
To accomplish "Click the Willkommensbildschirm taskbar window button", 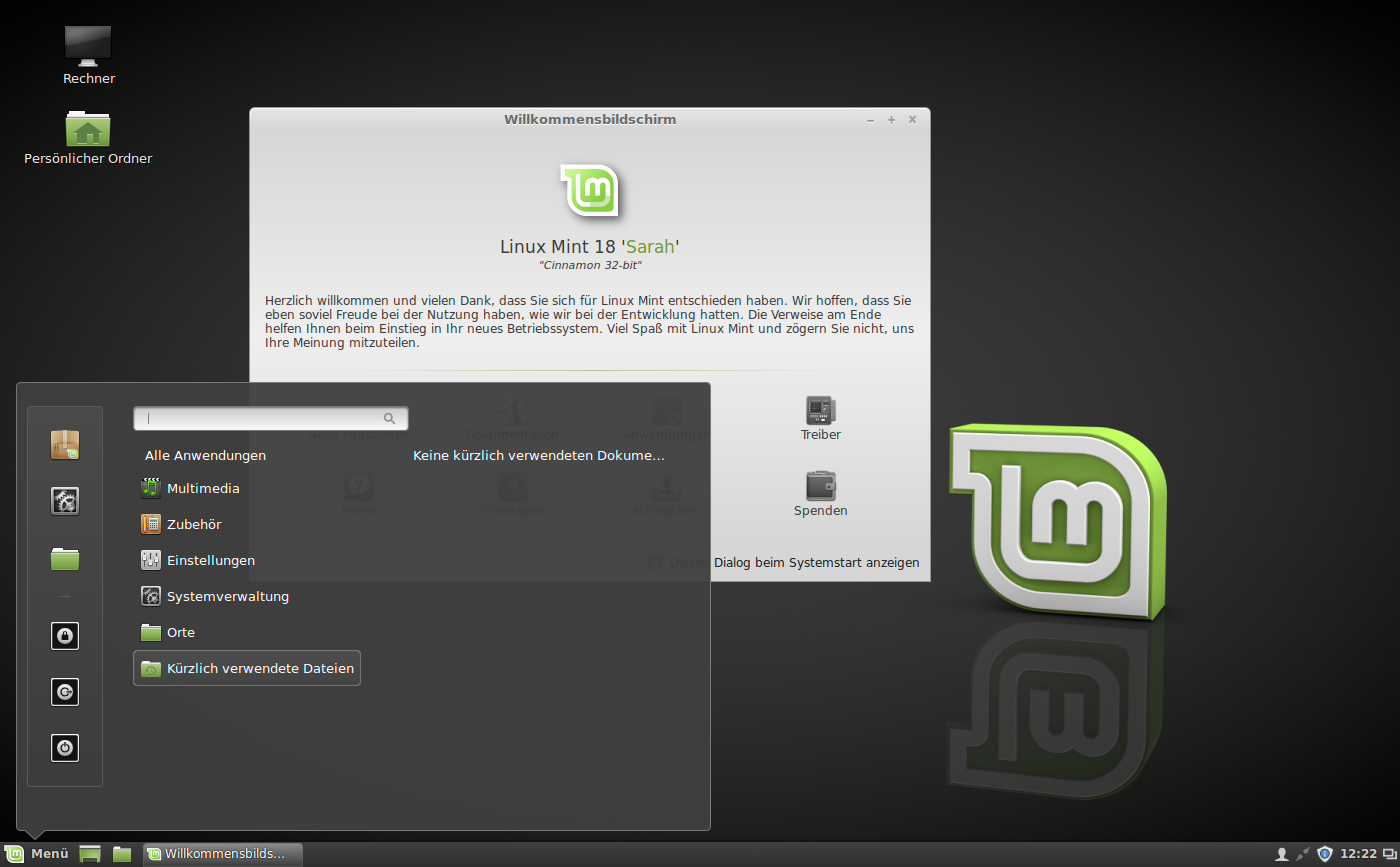I will coord(222,854).
